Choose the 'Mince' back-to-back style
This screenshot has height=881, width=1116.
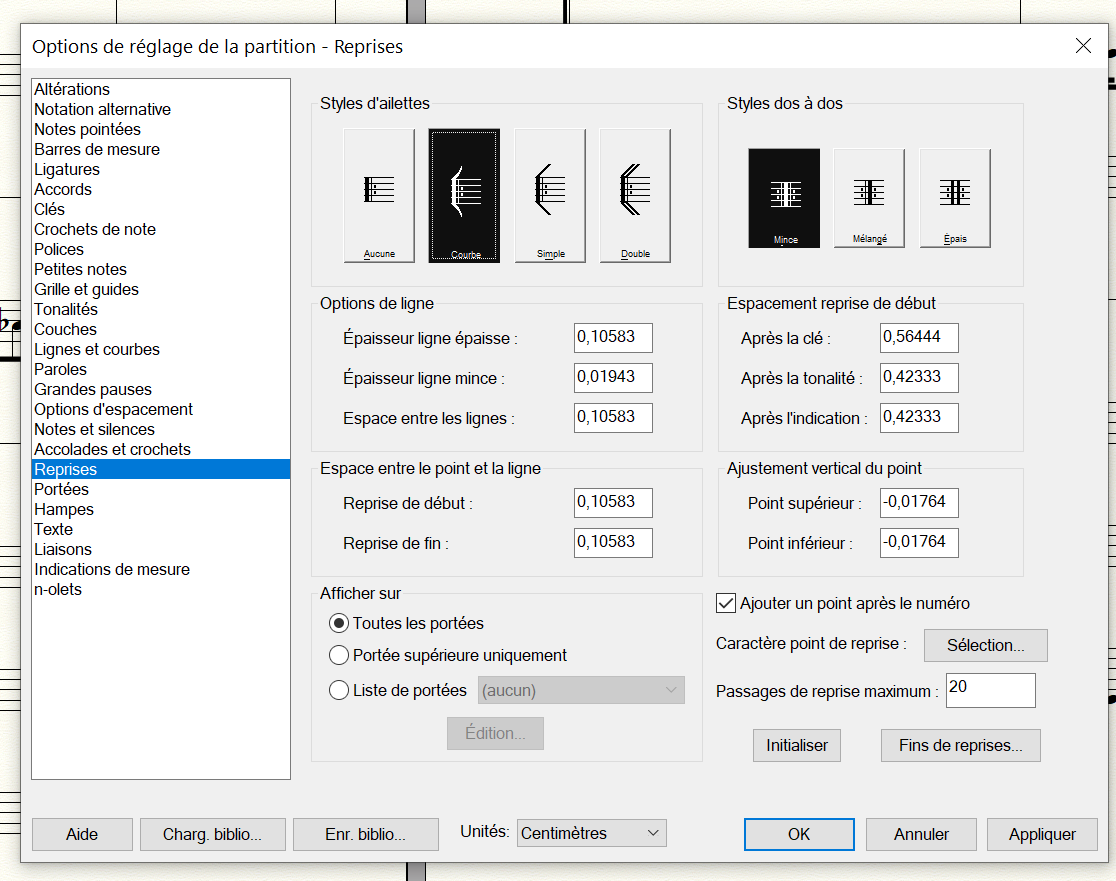click(784, 198)
